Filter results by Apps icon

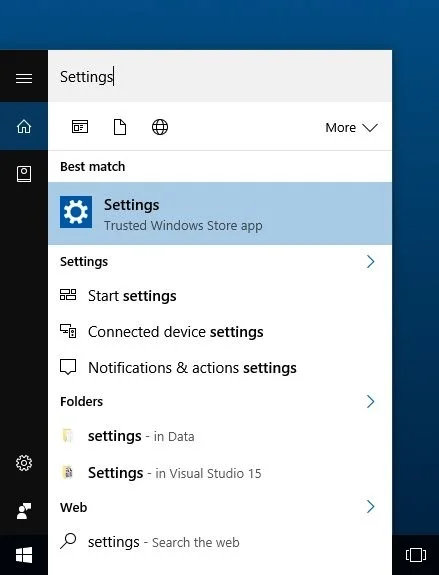[80, 127]
